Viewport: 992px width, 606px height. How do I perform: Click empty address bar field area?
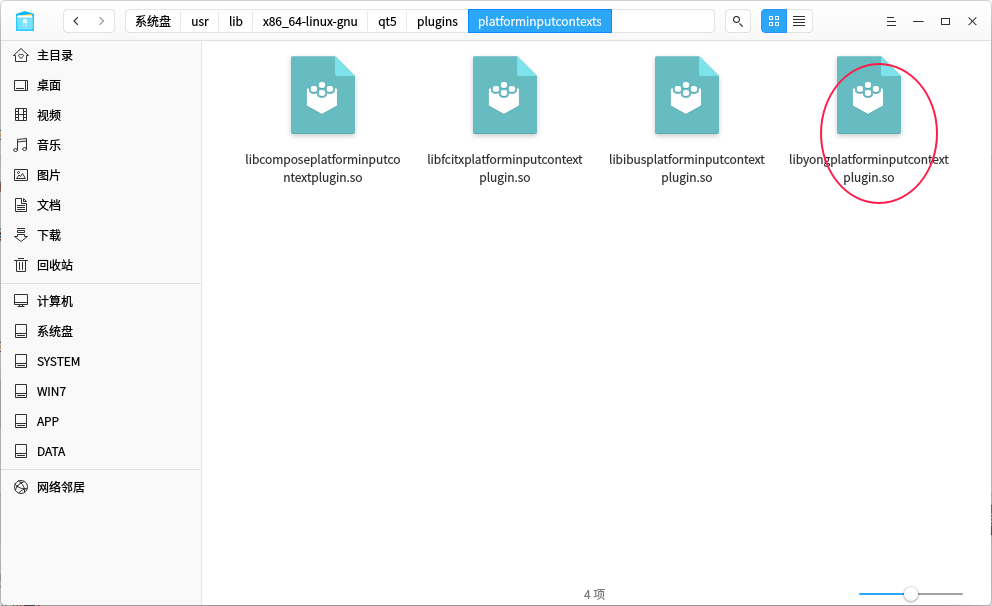click(x=662, y=22)
